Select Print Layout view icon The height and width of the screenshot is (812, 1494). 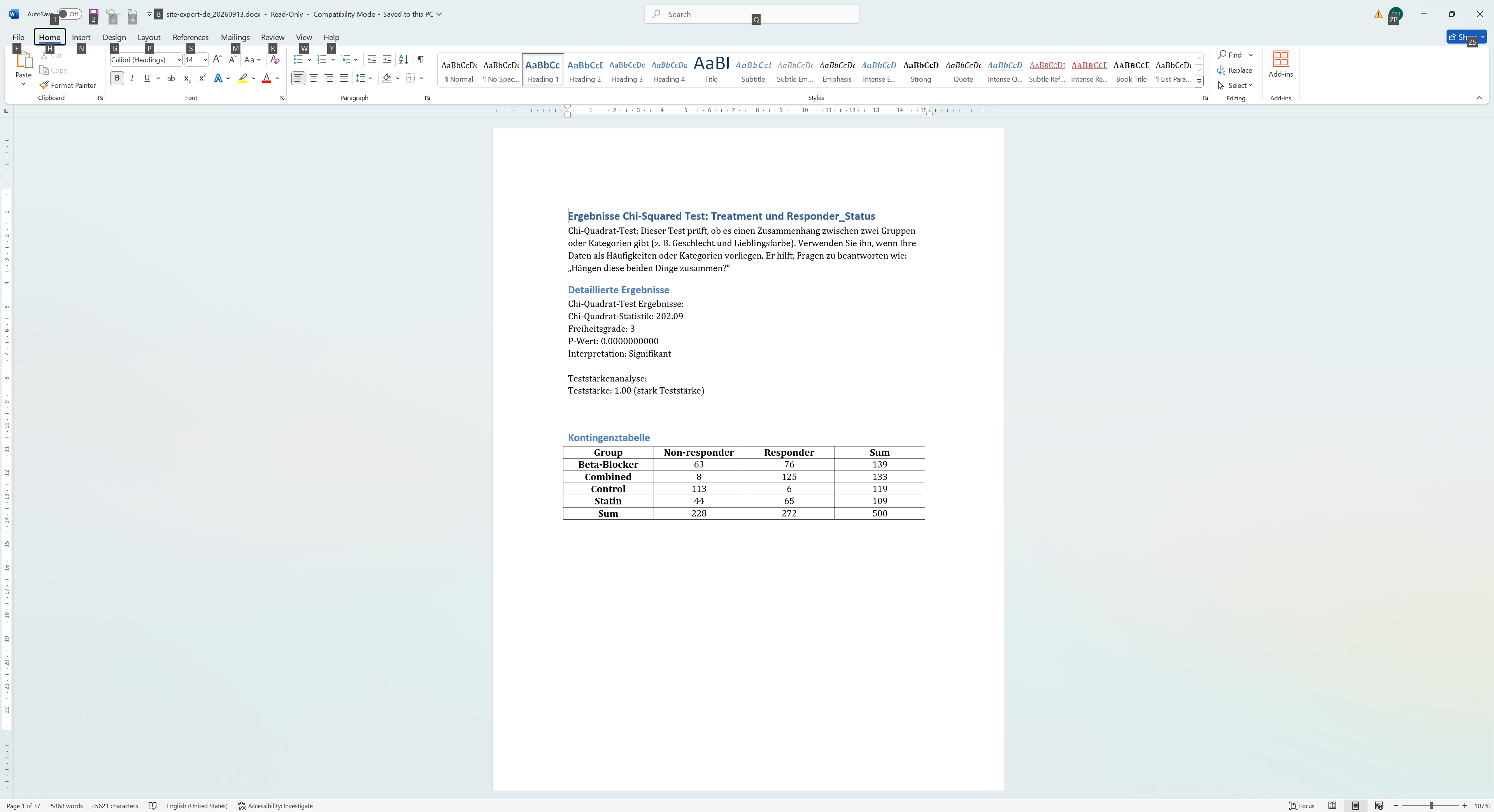click(x=1355, y=806)
